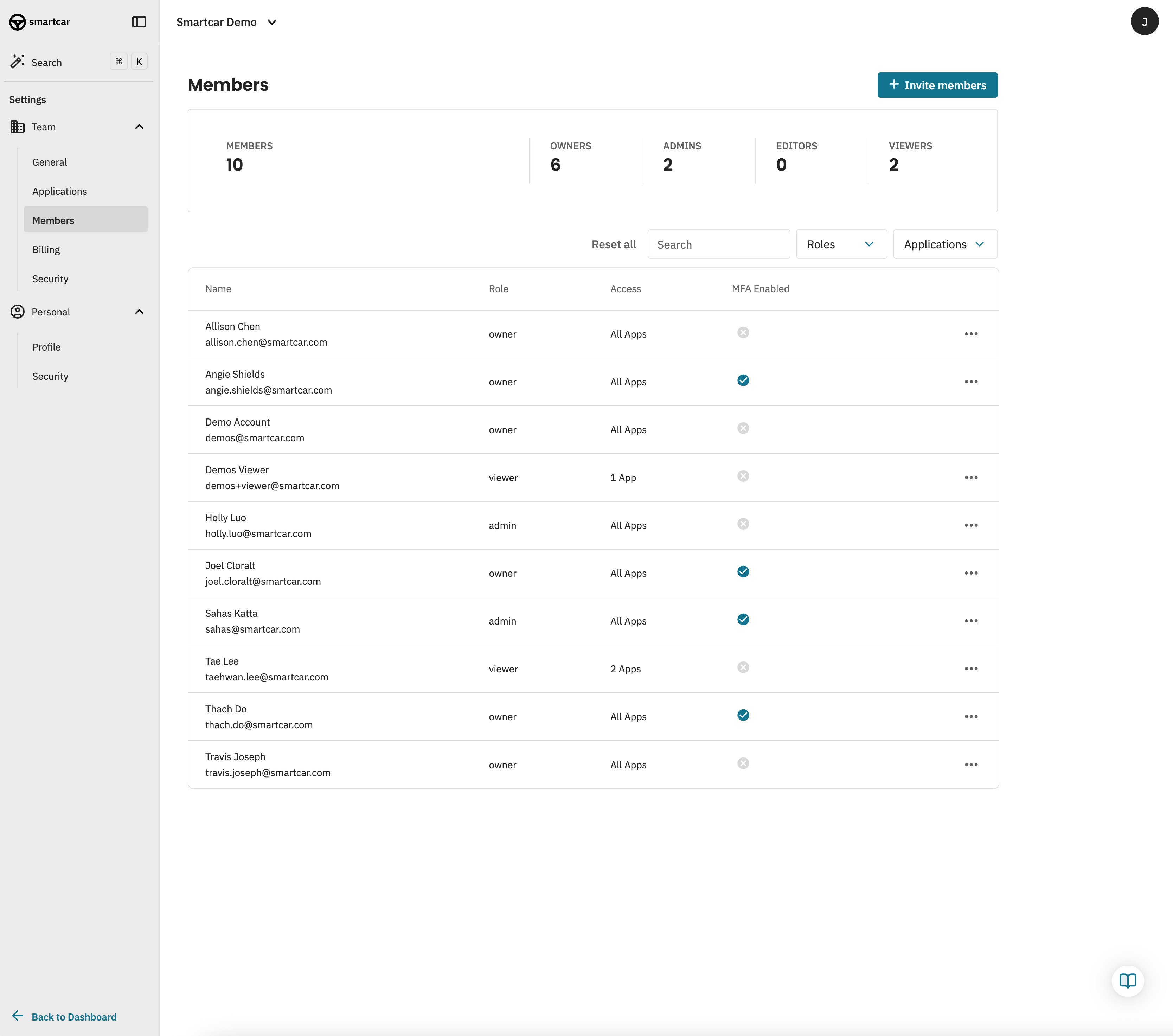Click MFA disabled icon for Holly Luo
This screenshot has height=1036, width=1173.
pyautogui.click(x=743, y=524)
